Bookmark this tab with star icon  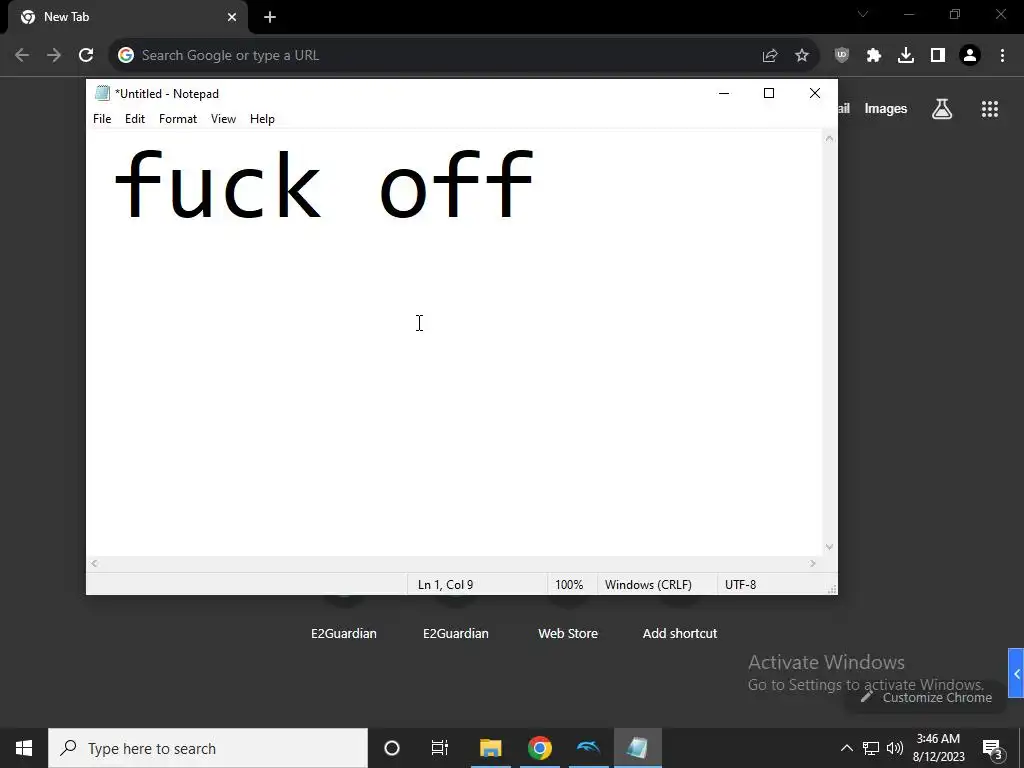(802, 56)
